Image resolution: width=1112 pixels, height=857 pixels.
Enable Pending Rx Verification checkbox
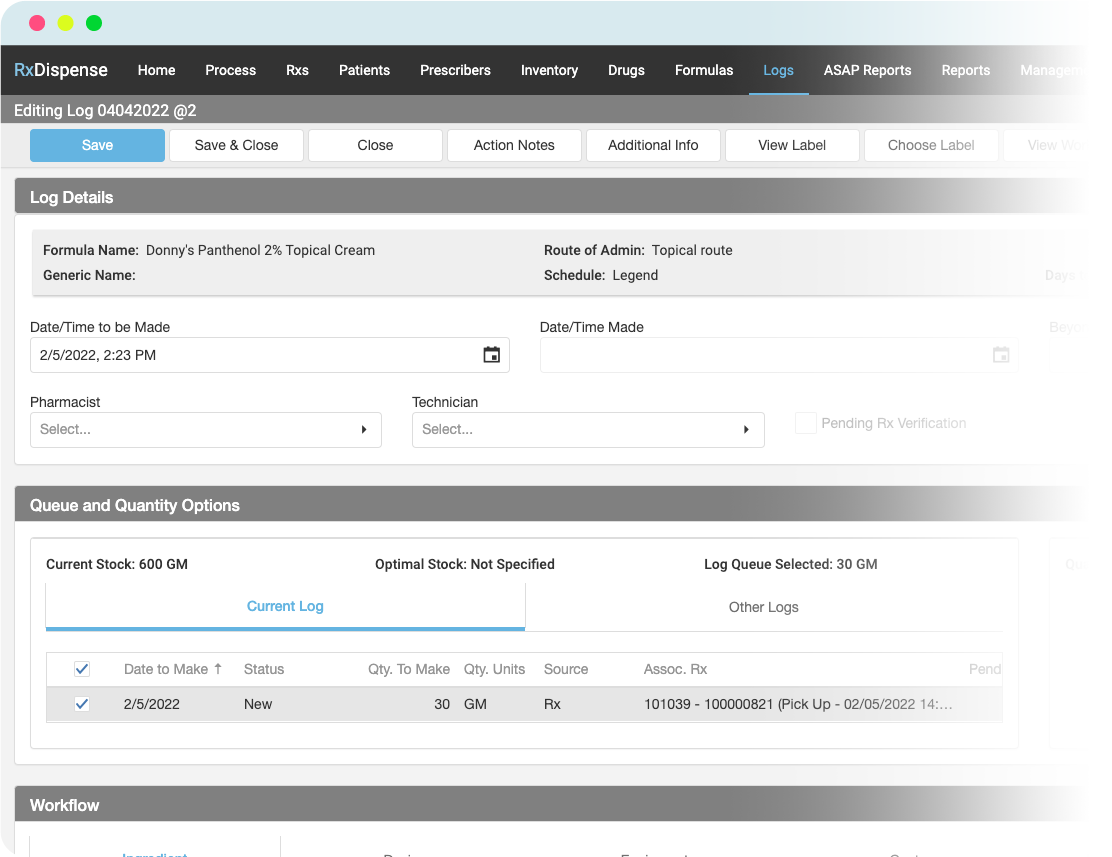(x=806, y=423)
